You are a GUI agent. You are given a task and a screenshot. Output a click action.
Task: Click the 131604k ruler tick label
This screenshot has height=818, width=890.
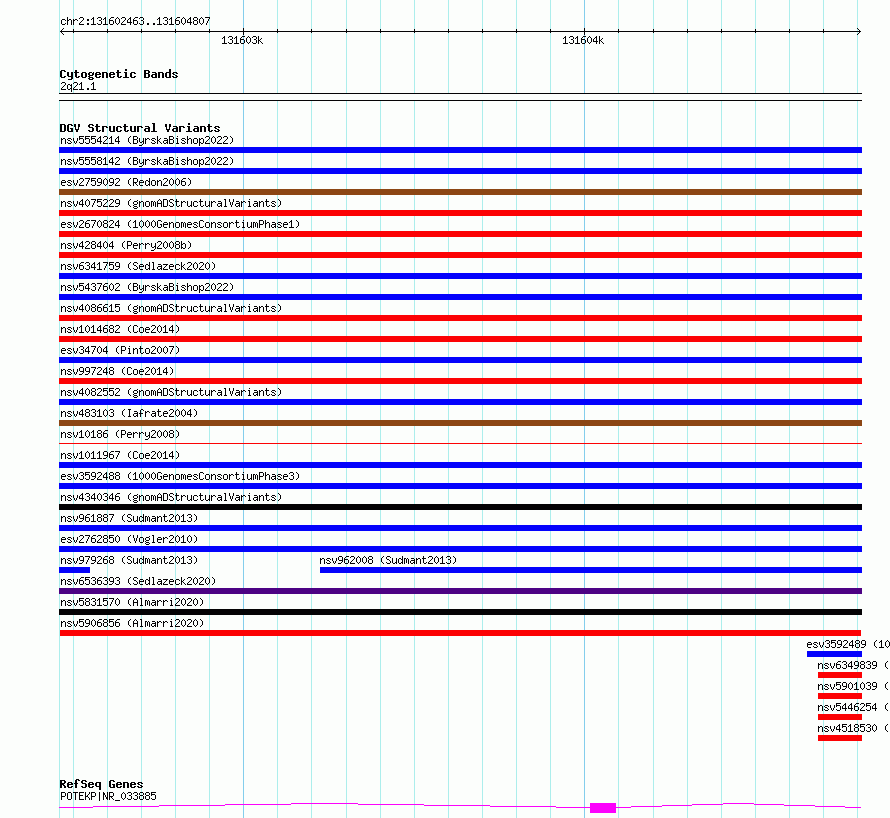click(x=583, y=40)
